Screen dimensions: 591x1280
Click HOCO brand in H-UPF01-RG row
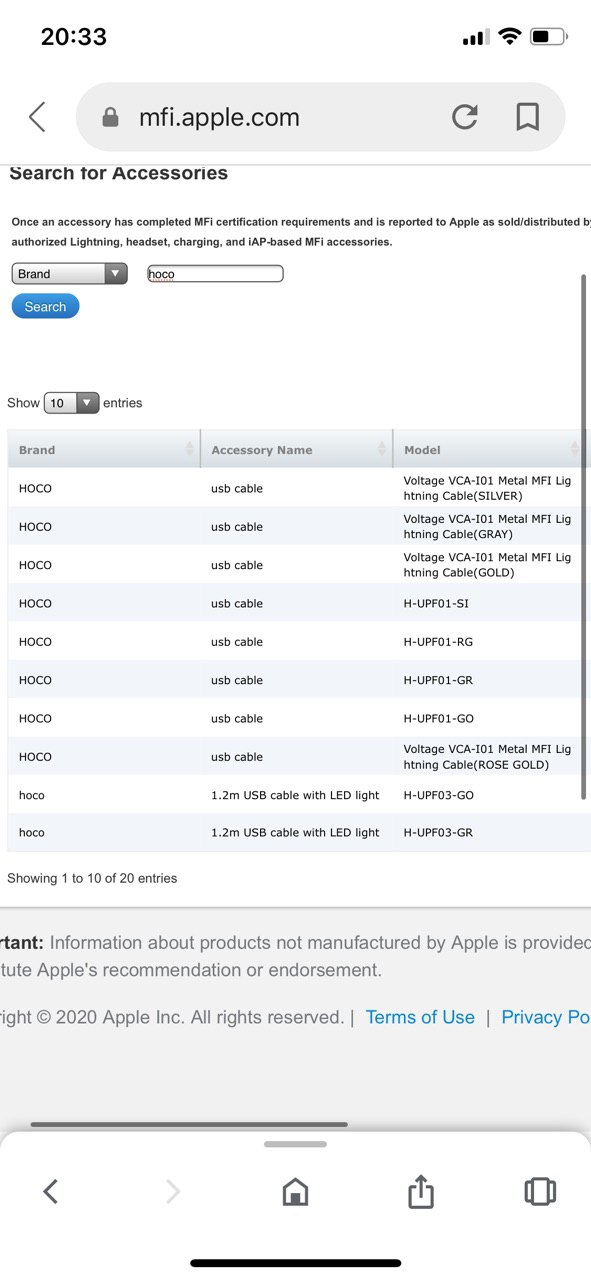[35, 641]
